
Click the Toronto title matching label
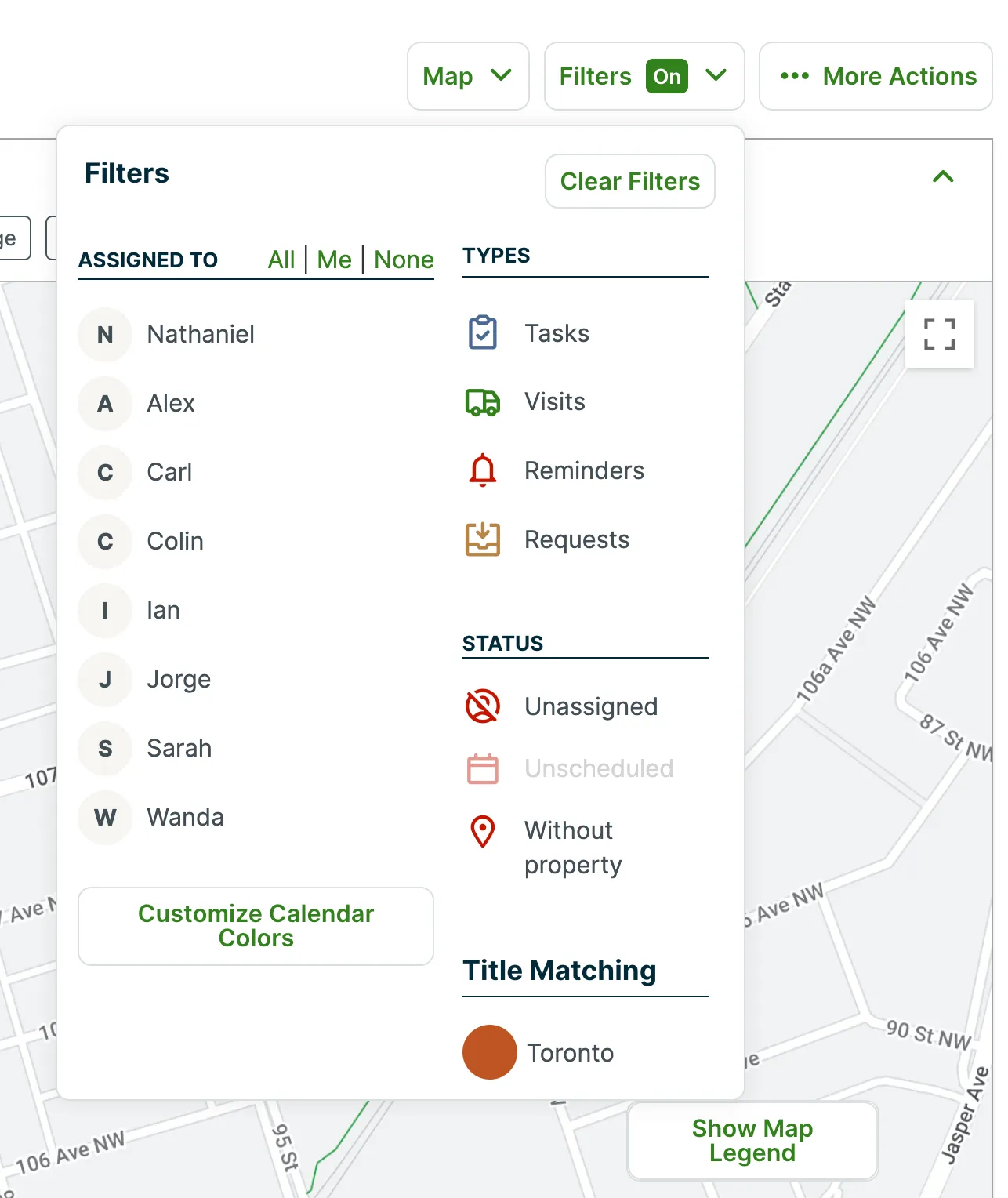pyautogui.click(x=570, y=1053)
